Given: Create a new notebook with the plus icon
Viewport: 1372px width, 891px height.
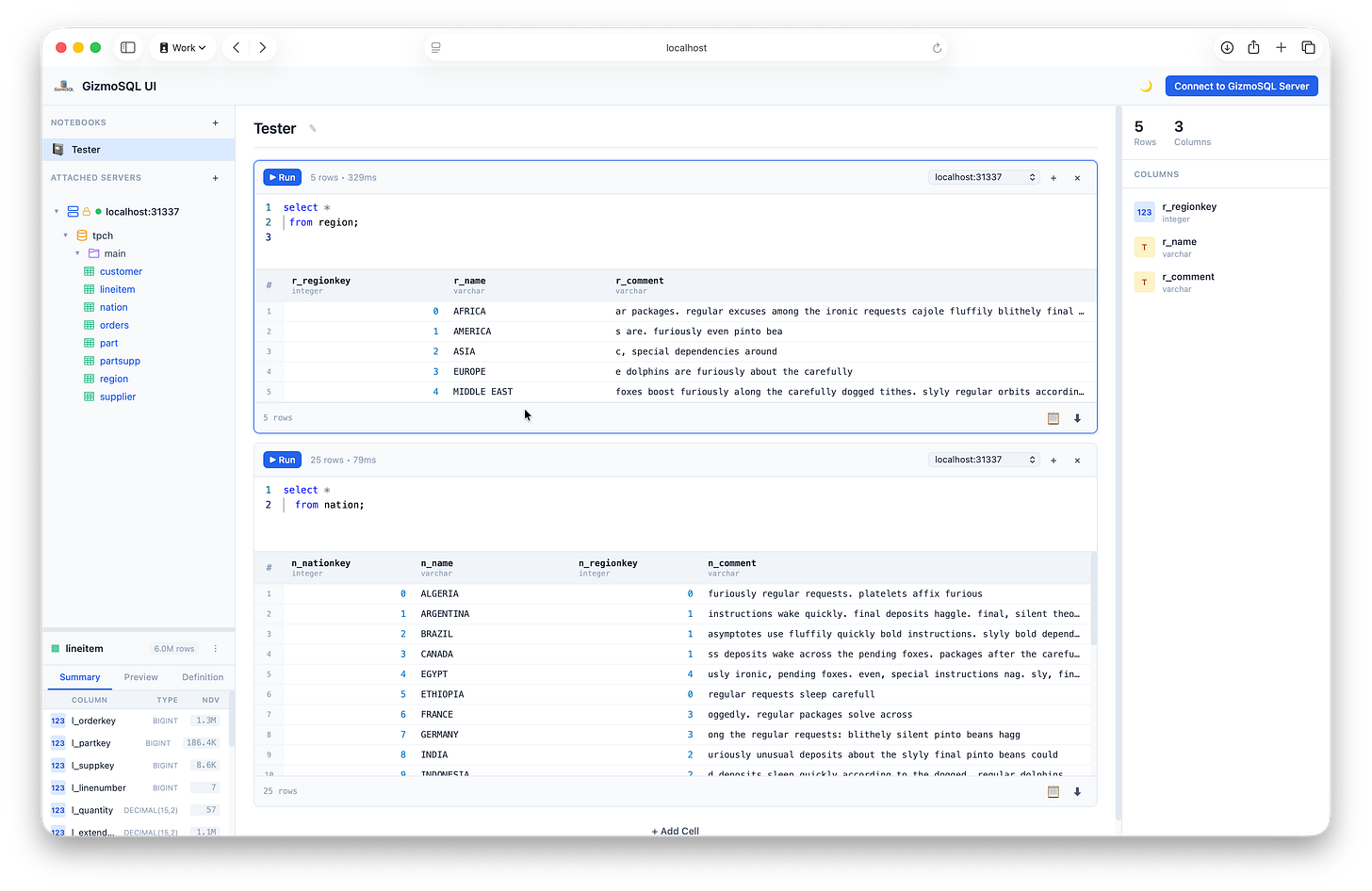Looking at the screenshot, I should pyautogui.click(x=215, y=121).
